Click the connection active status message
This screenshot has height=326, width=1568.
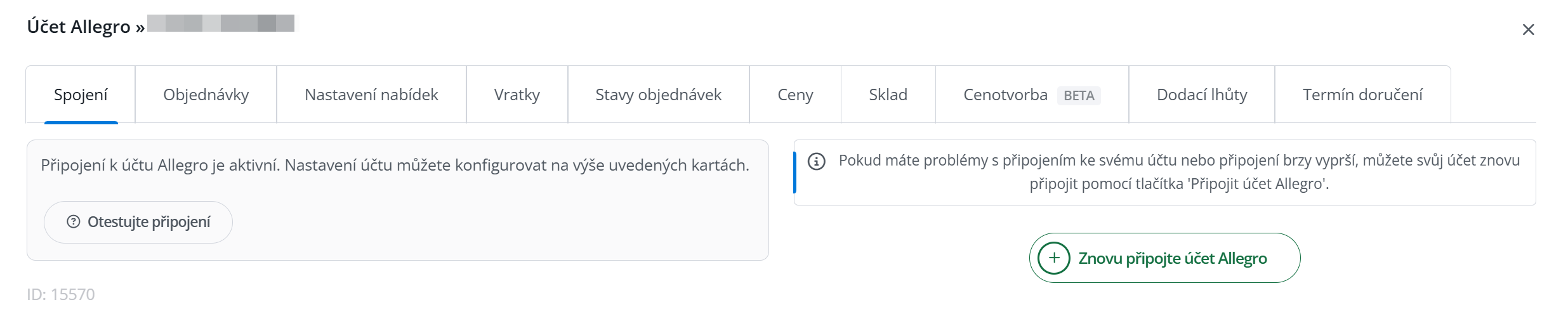[x=395, y=165]
